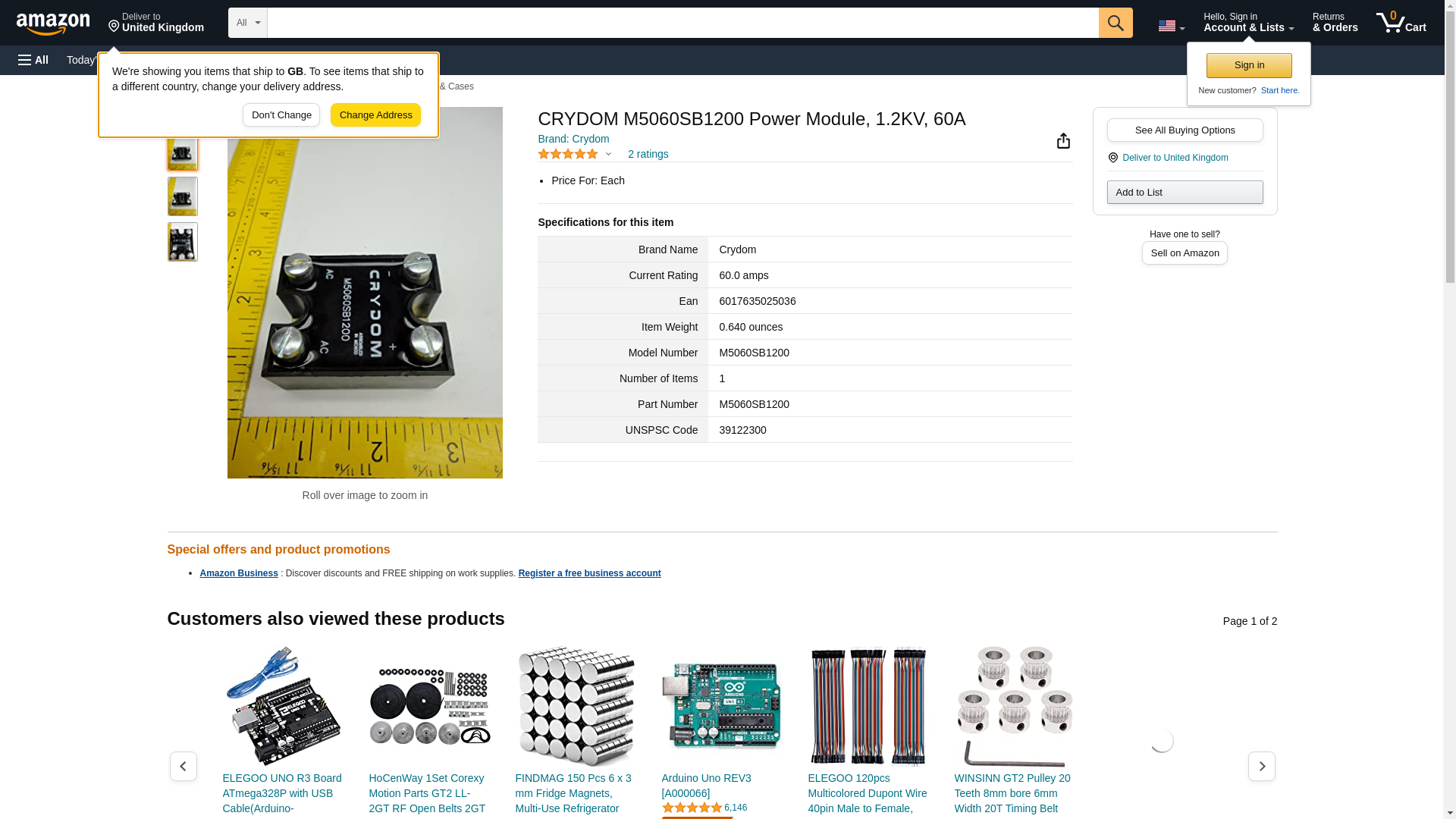
Task: Click See All Buying Options
Action: [1185, 130]
